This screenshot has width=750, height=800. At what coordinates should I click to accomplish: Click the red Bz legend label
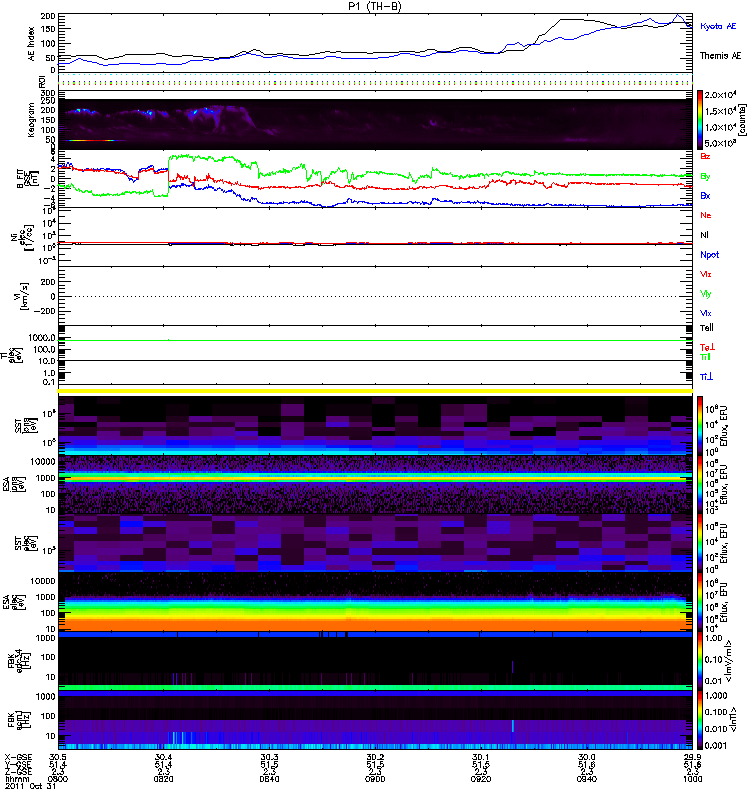(706, 157)
